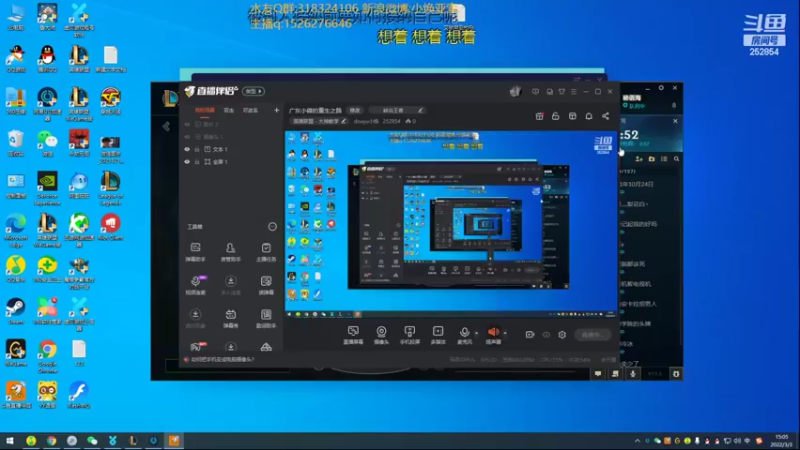Click the microphone icon at League client bottom
The width and height of the screenshot is (800, 450).
click(x=633, y=374)
